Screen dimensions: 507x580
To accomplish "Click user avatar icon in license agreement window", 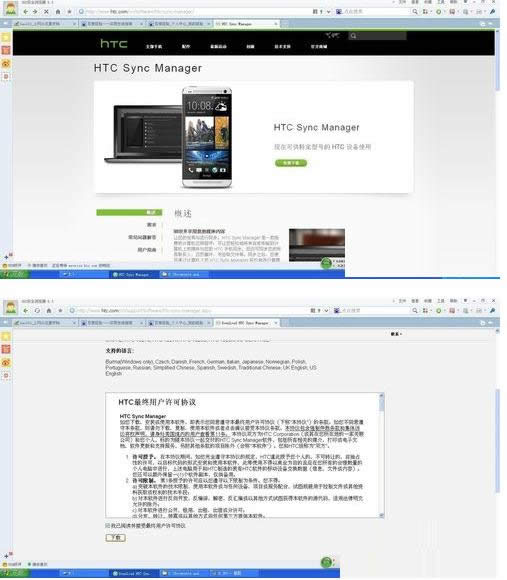I will 11,307.
